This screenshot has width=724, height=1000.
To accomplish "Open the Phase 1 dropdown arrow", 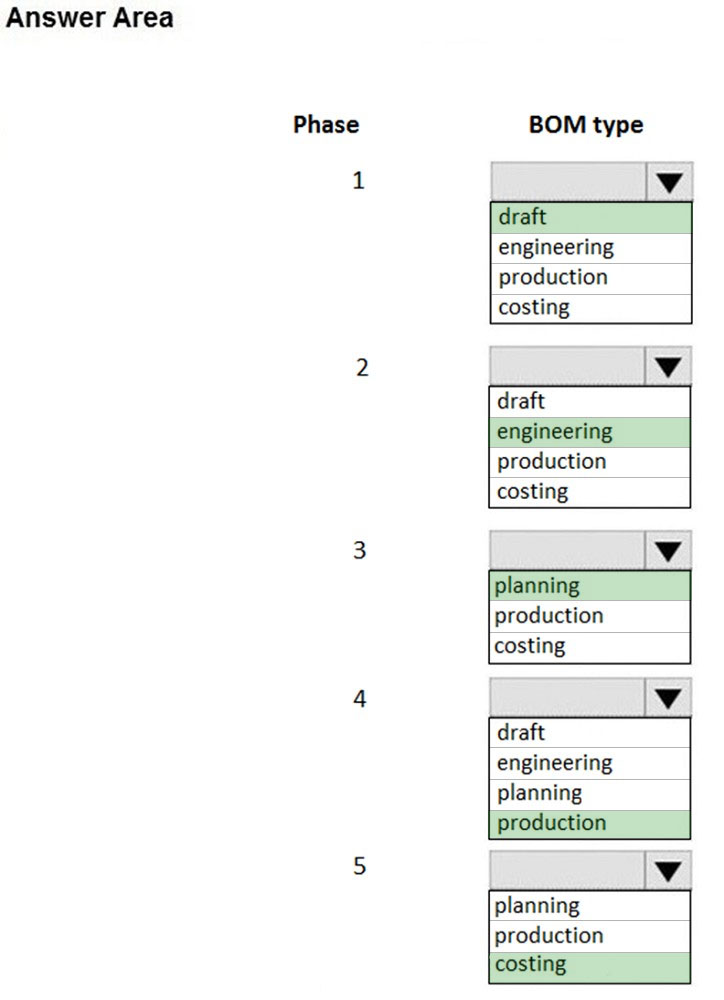I will click(x=669, y=182).
